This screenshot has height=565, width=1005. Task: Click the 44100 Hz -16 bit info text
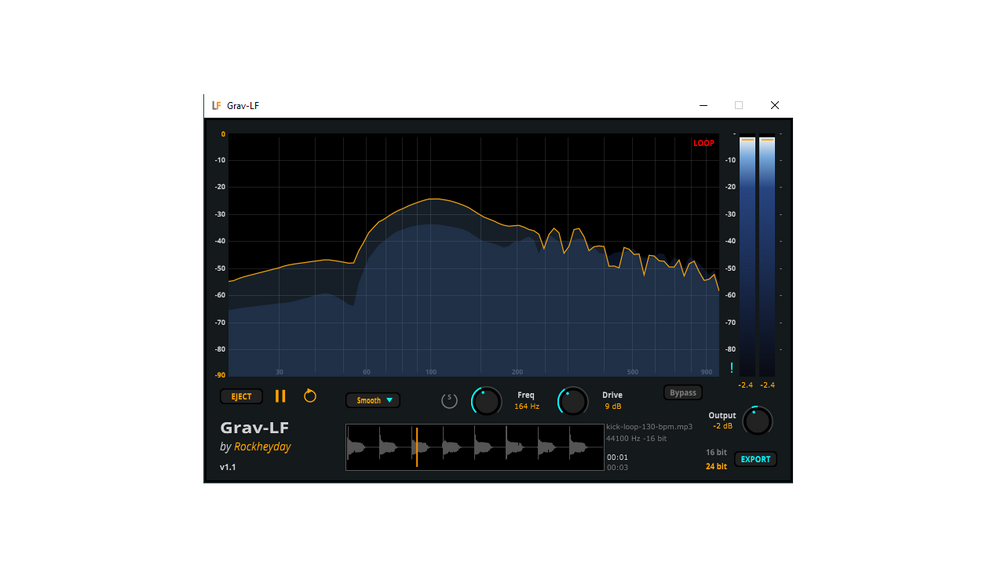tap(636, 439)
